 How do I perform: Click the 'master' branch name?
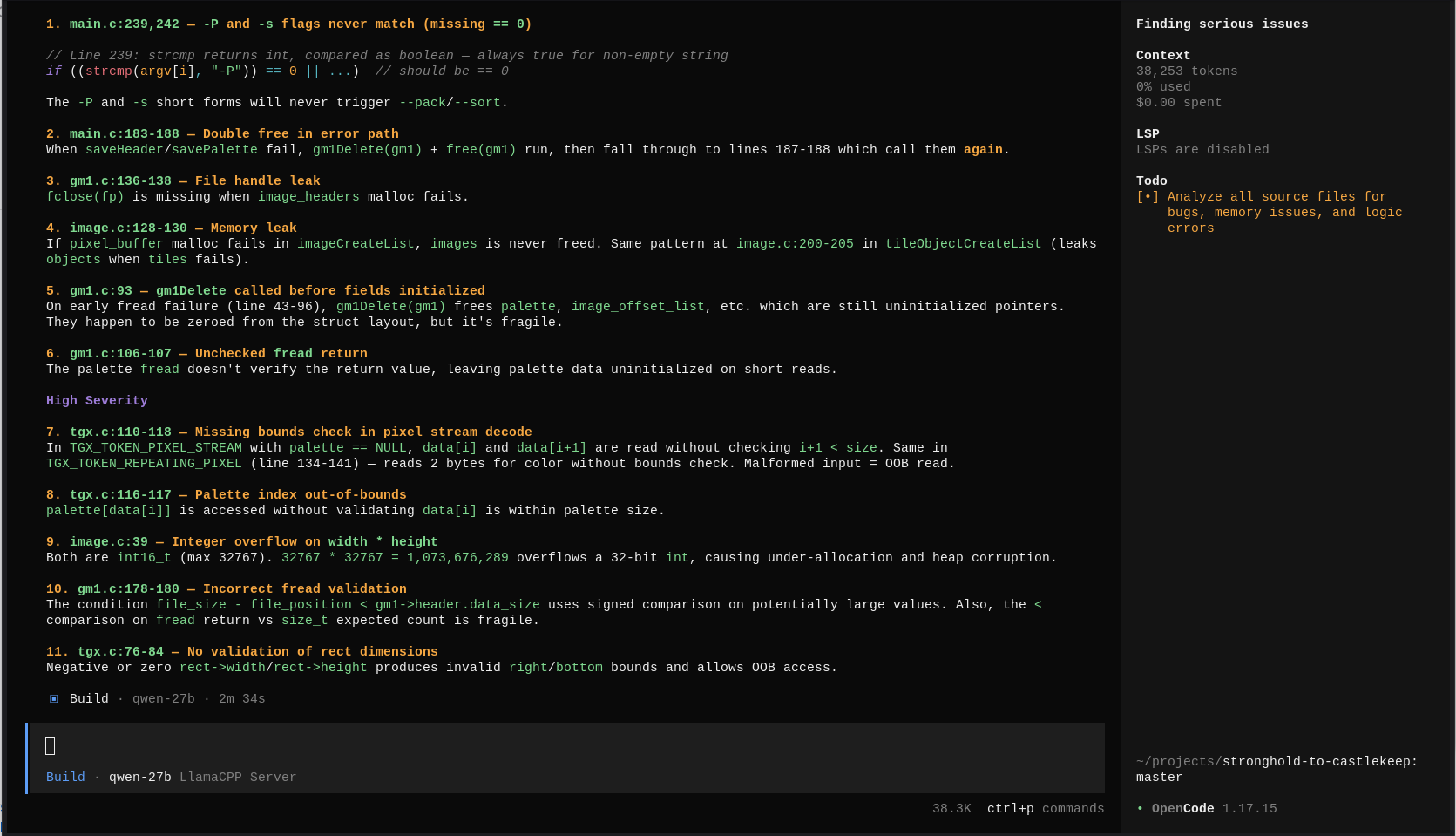pyautogui.click(x=1160, y=778)
